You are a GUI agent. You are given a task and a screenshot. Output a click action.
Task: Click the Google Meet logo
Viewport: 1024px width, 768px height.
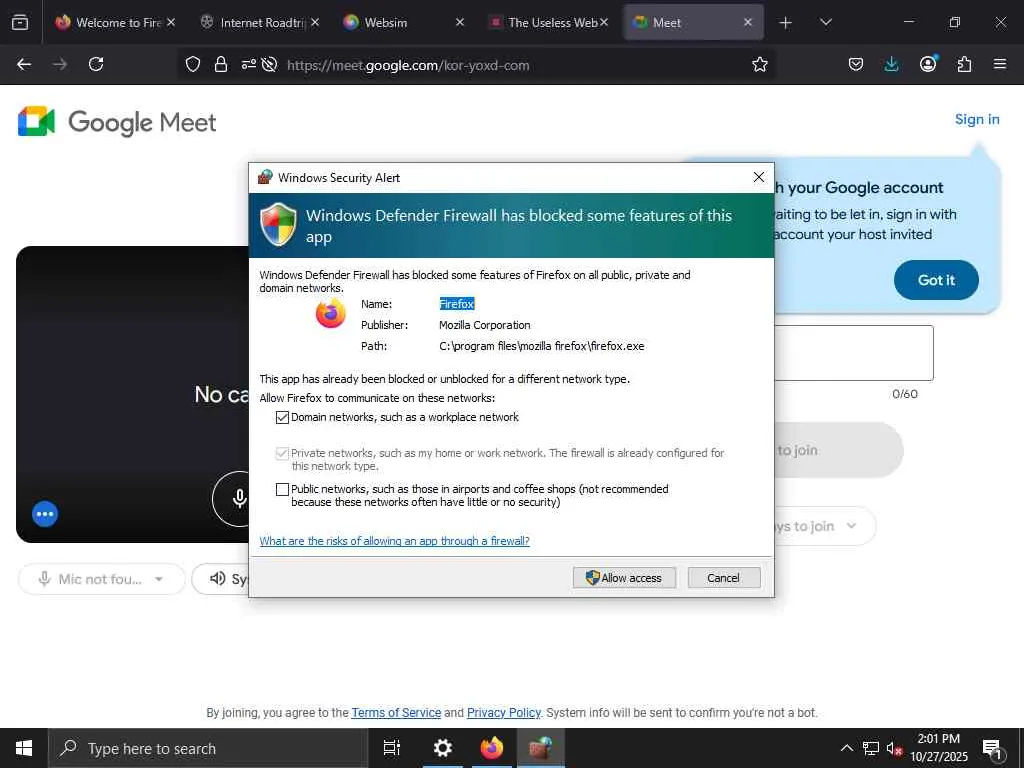coord(117,122)
